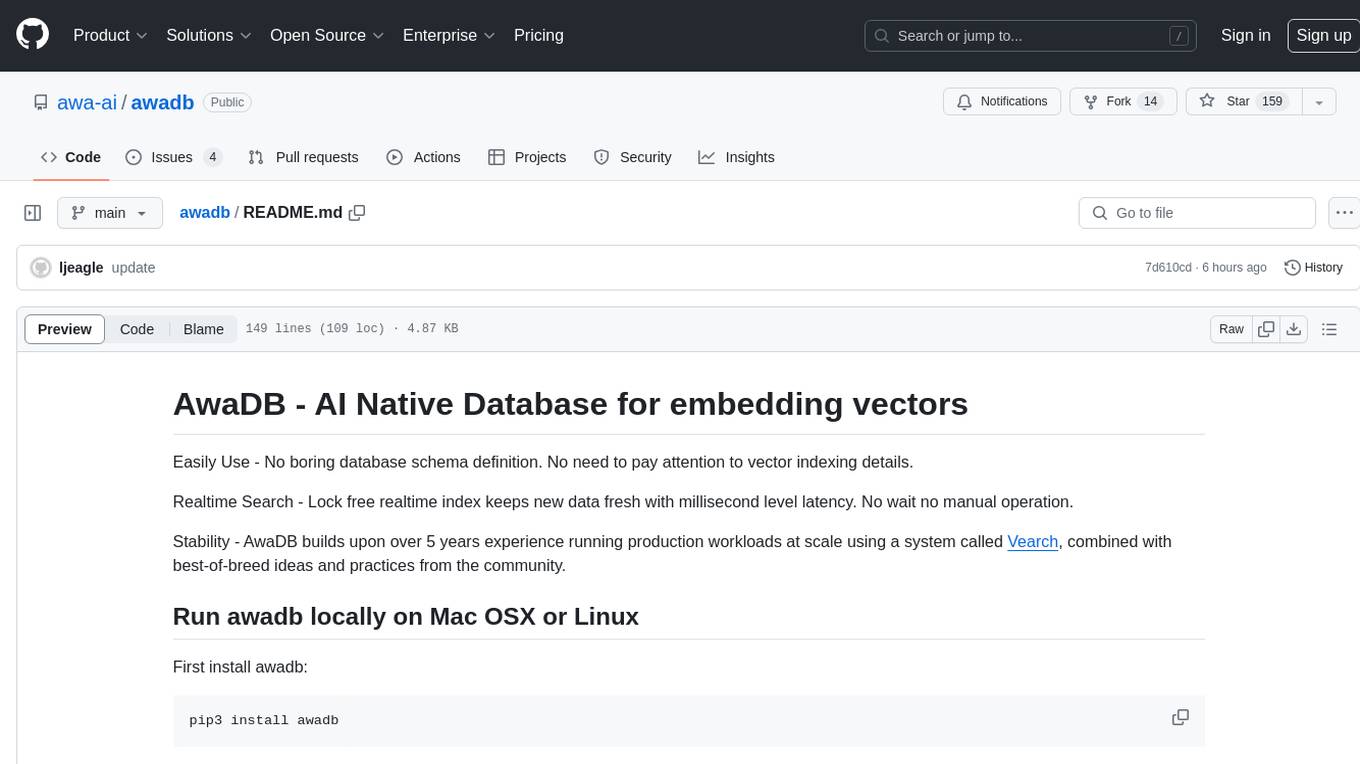Open the Vearch link
Image resolution: width=1360 pixels, height=764 pixels.
pos(1032,541)
